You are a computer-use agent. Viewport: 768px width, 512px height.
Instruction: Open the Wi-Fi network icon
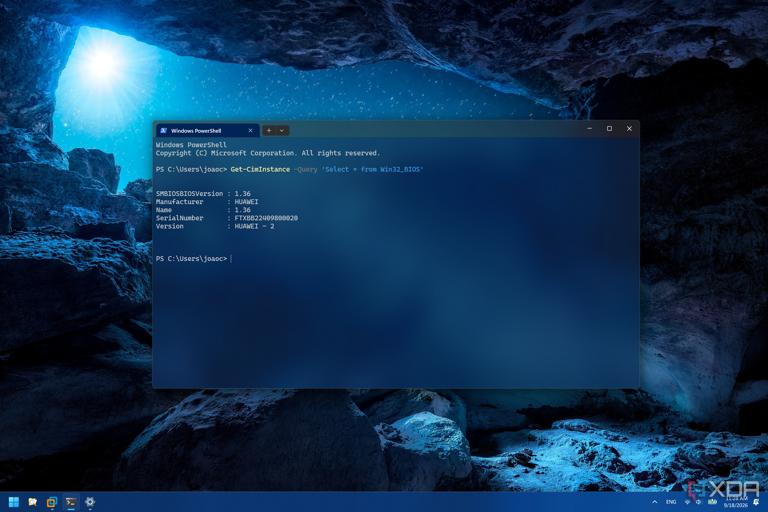687,502
